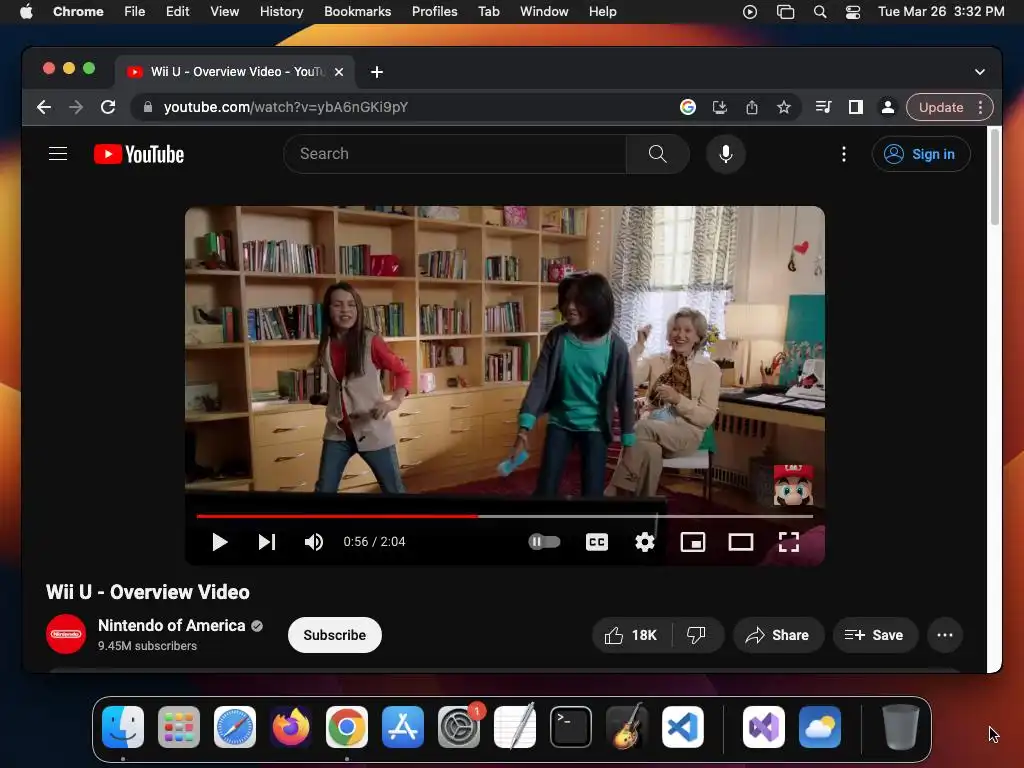Click the address bar URL
This screenshot has height=768, width=1024.
tap(285, 107)
